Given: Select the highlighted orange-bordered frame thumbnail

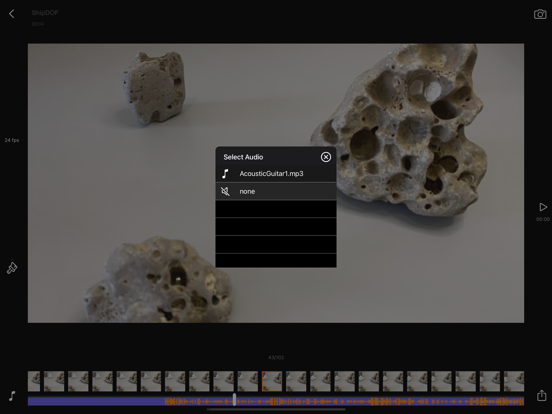Looking at the screenshot, I should tap(272, 381).
